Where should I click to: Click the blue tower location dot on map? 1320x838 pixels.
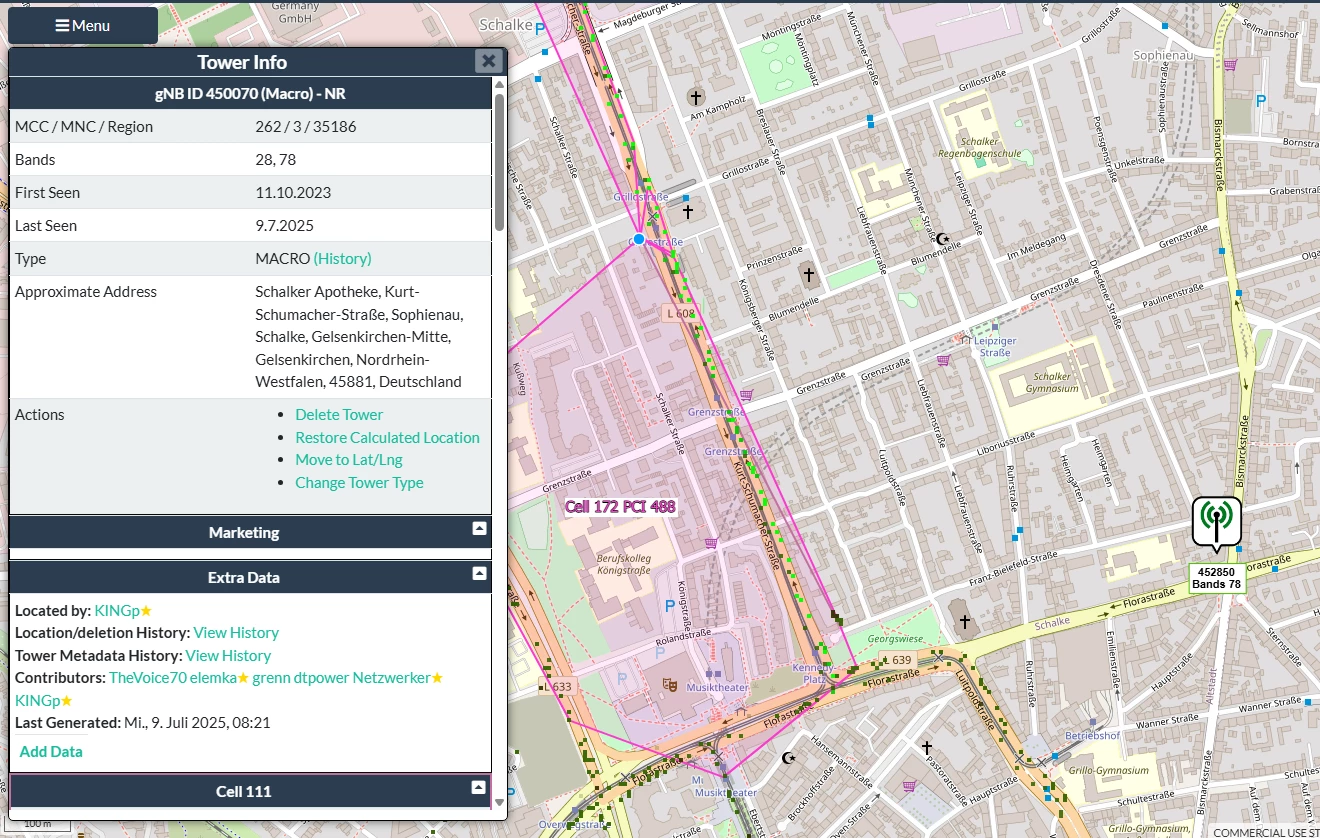[639, 240]
